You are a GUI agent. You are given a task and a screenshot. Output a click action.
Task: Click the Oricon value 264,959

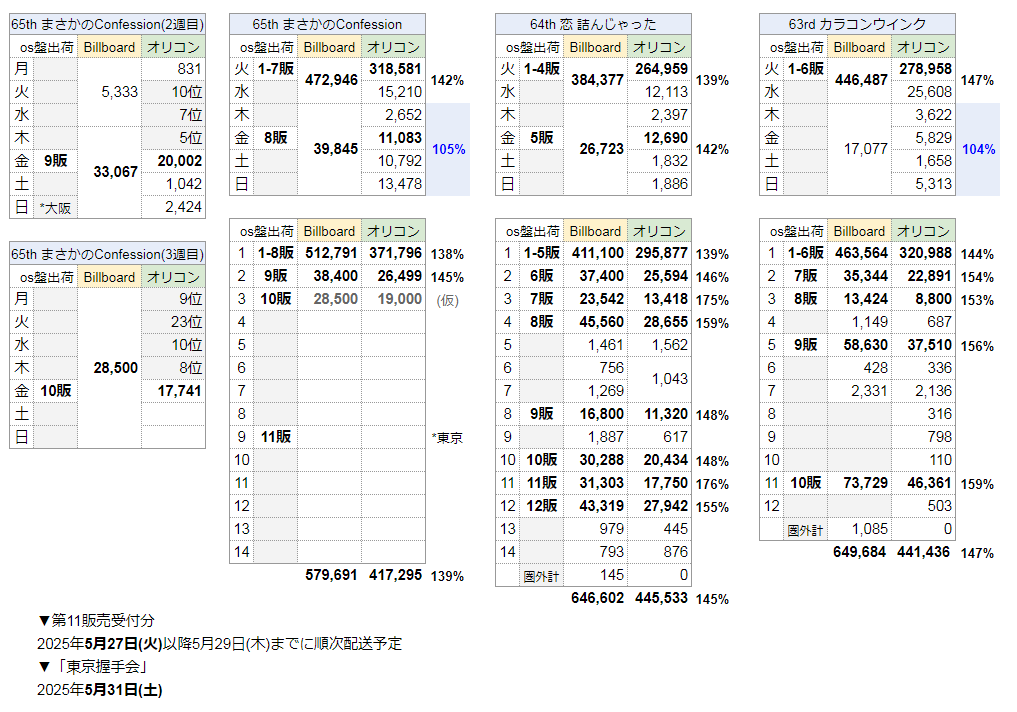pos(662,69)
